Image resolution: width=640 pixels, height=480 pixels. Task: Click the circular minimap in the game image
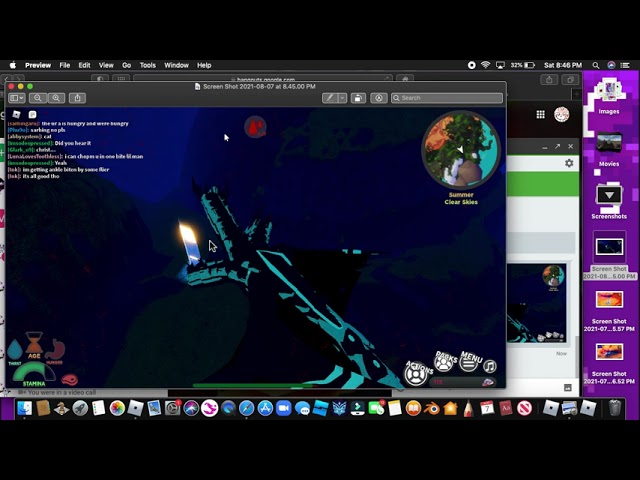(x=461, y=149)
